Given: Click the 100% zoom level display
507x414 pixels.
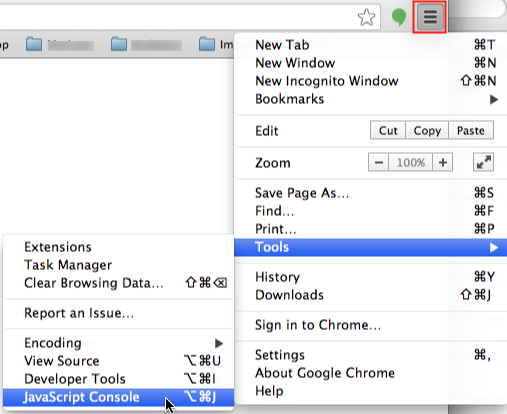Looking at the screenshot, I should (411, 162).
